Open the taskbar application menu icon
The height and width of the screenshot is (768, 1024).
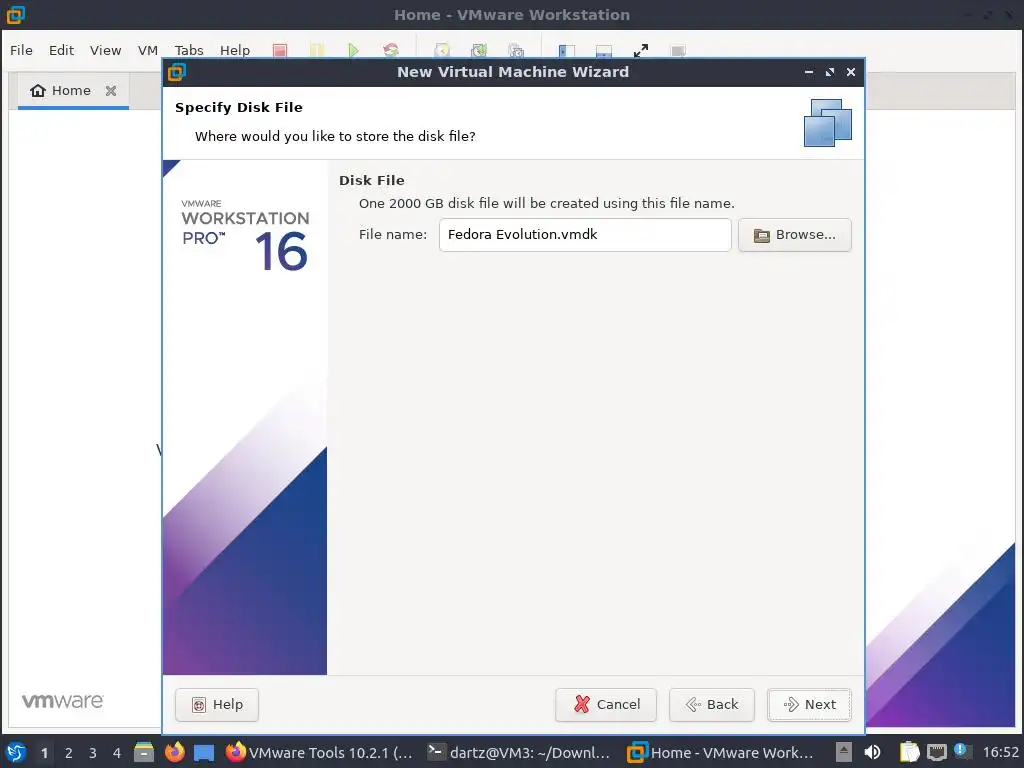(x=16, y=752)
